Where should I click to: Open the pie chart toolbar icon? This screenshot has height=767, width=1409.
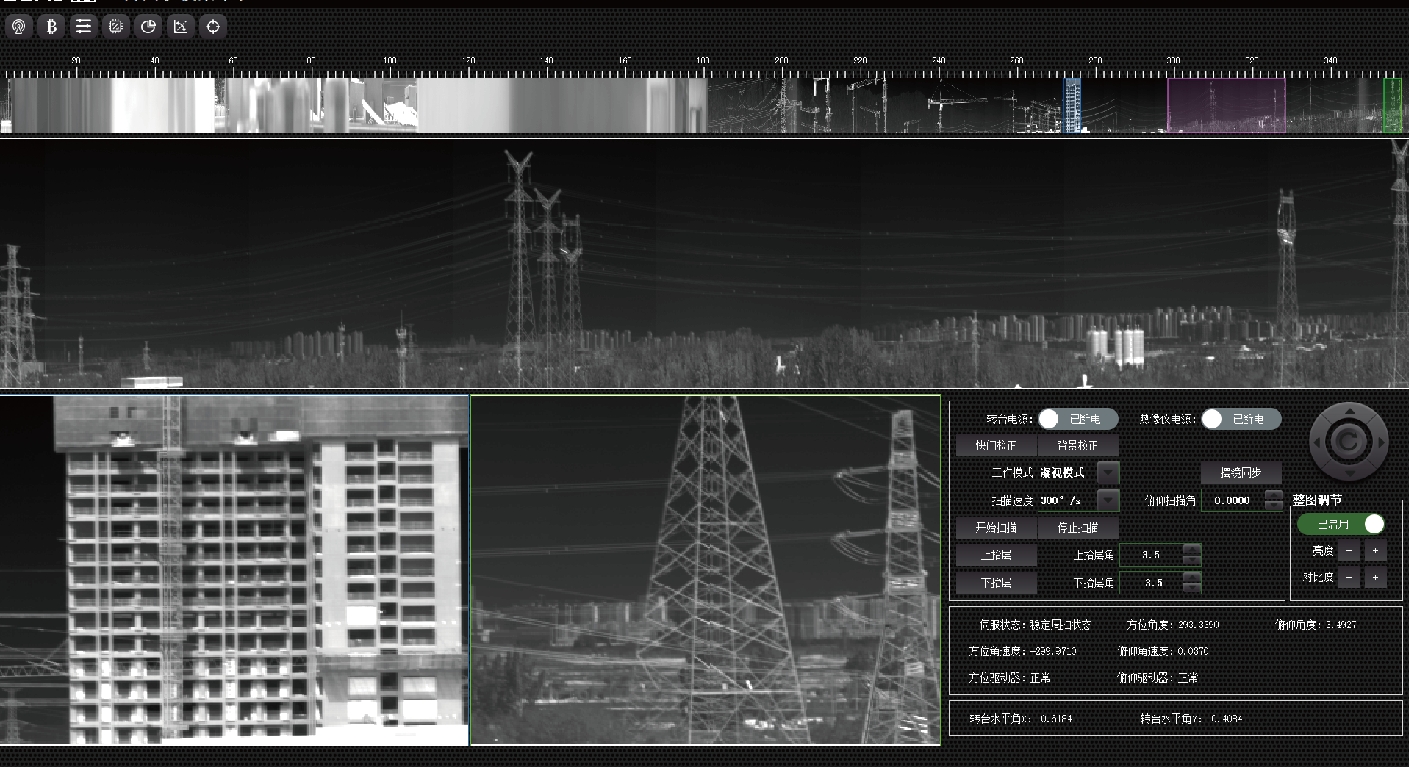tap(148, 26)
